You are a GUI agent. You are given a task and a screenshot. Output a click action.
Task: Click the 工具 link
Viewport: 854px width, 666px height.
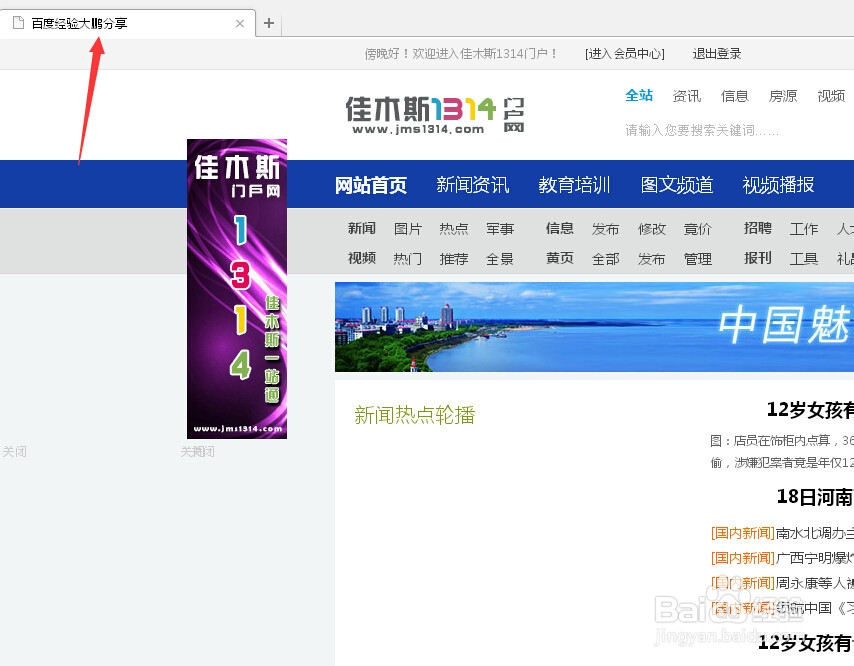tap(804, 258)
